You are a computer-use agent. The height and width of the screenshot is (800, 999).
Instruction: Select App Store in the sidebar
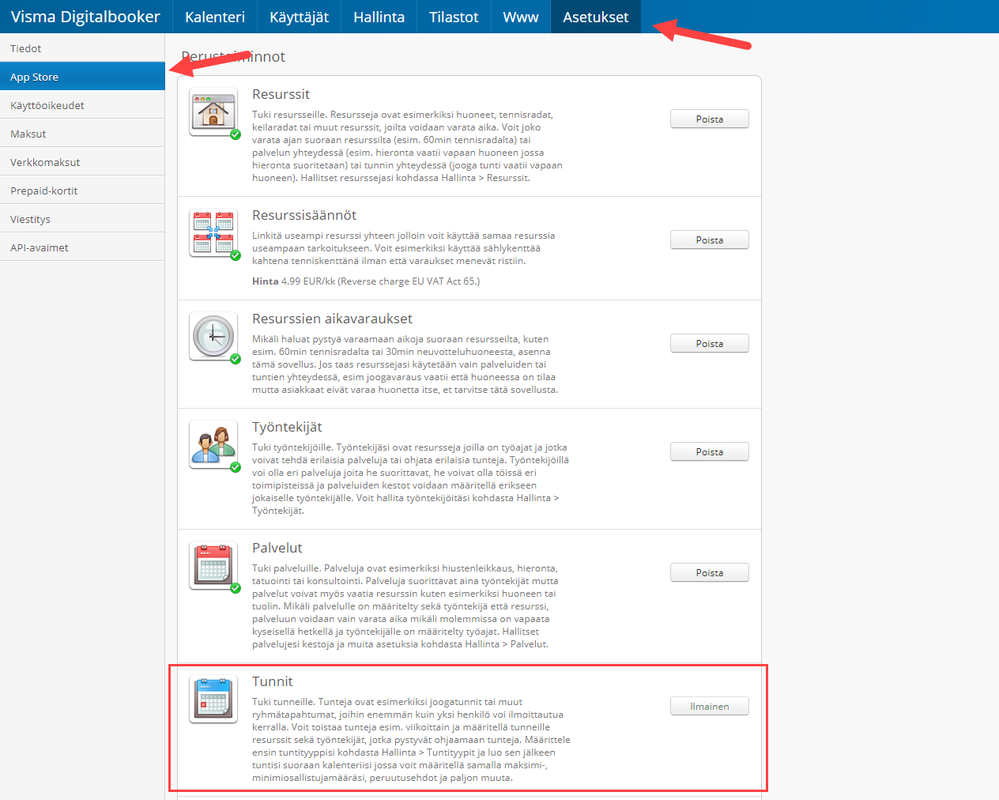[82, 76]
